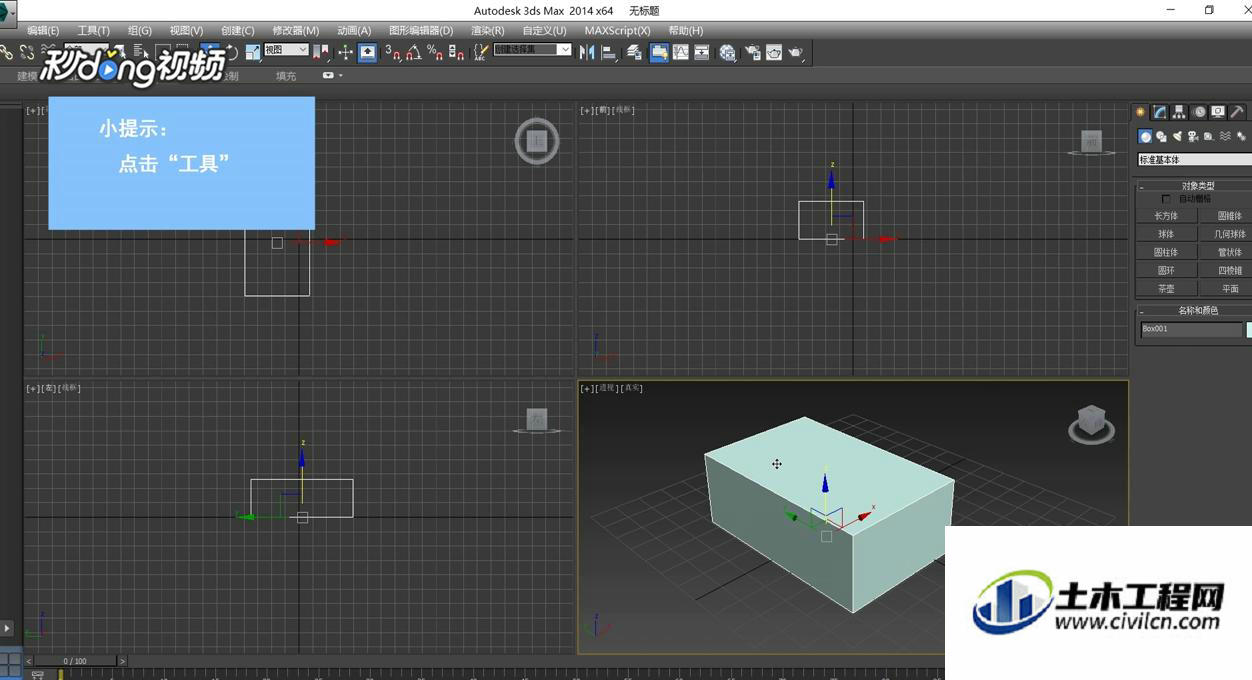
Task: Select the Lights category icon
Action: point(1177,136)
